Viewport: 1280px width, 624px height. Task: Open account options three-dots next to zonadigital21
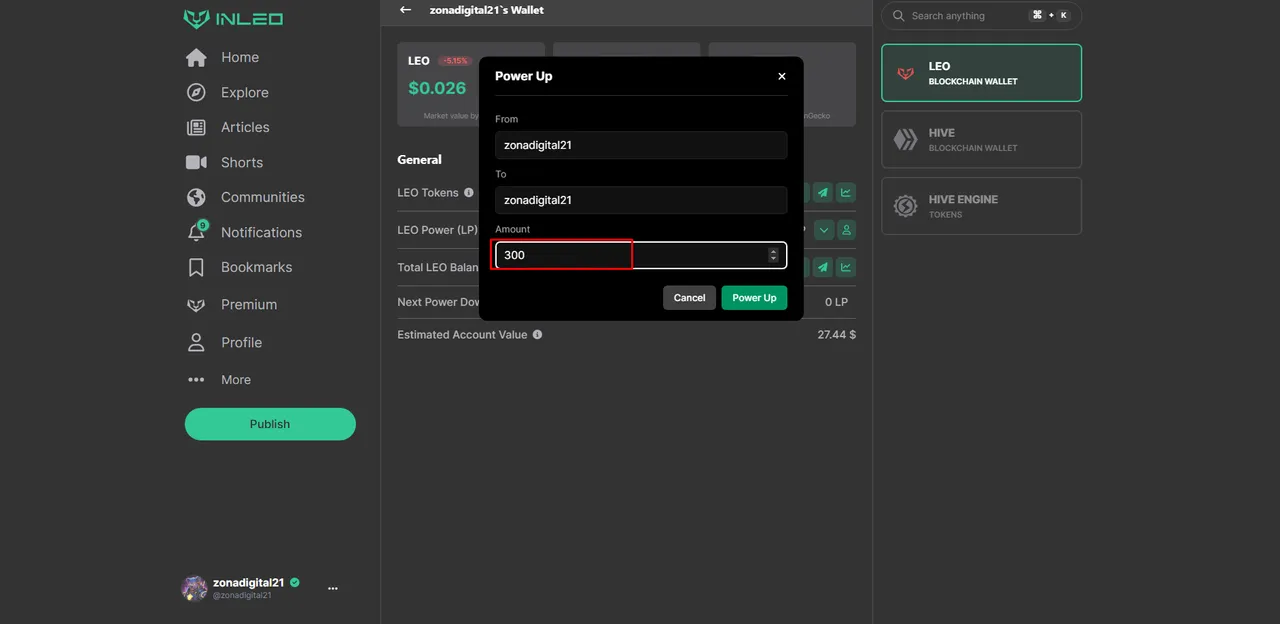click(333, 589)
